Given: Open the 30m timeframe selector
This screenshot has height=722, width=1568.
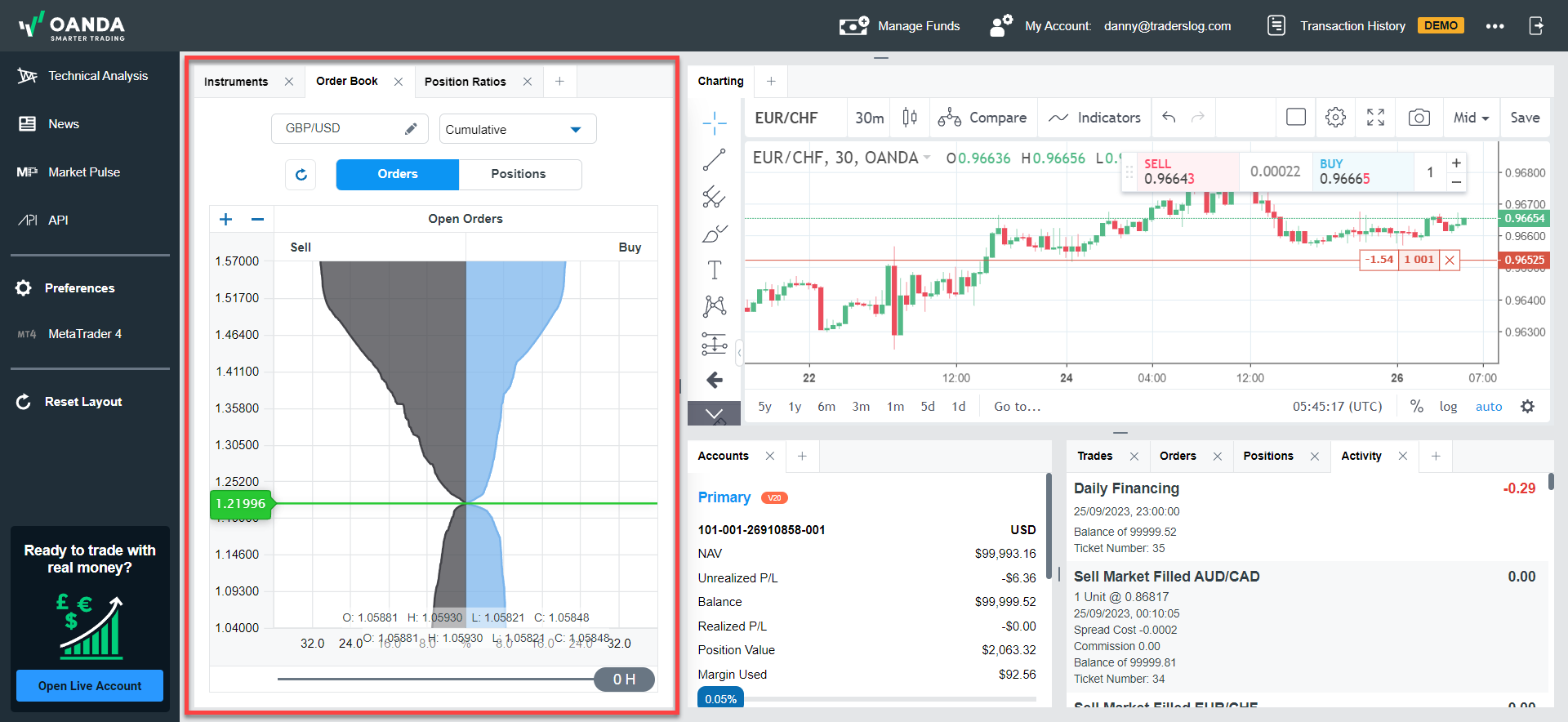Looking at the screenshot, I should [869, 118].
